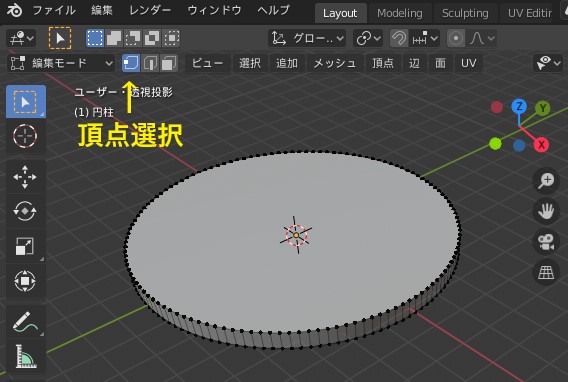Click the Blender logo icon
568x382 pixels.
(x=14, y=11)
